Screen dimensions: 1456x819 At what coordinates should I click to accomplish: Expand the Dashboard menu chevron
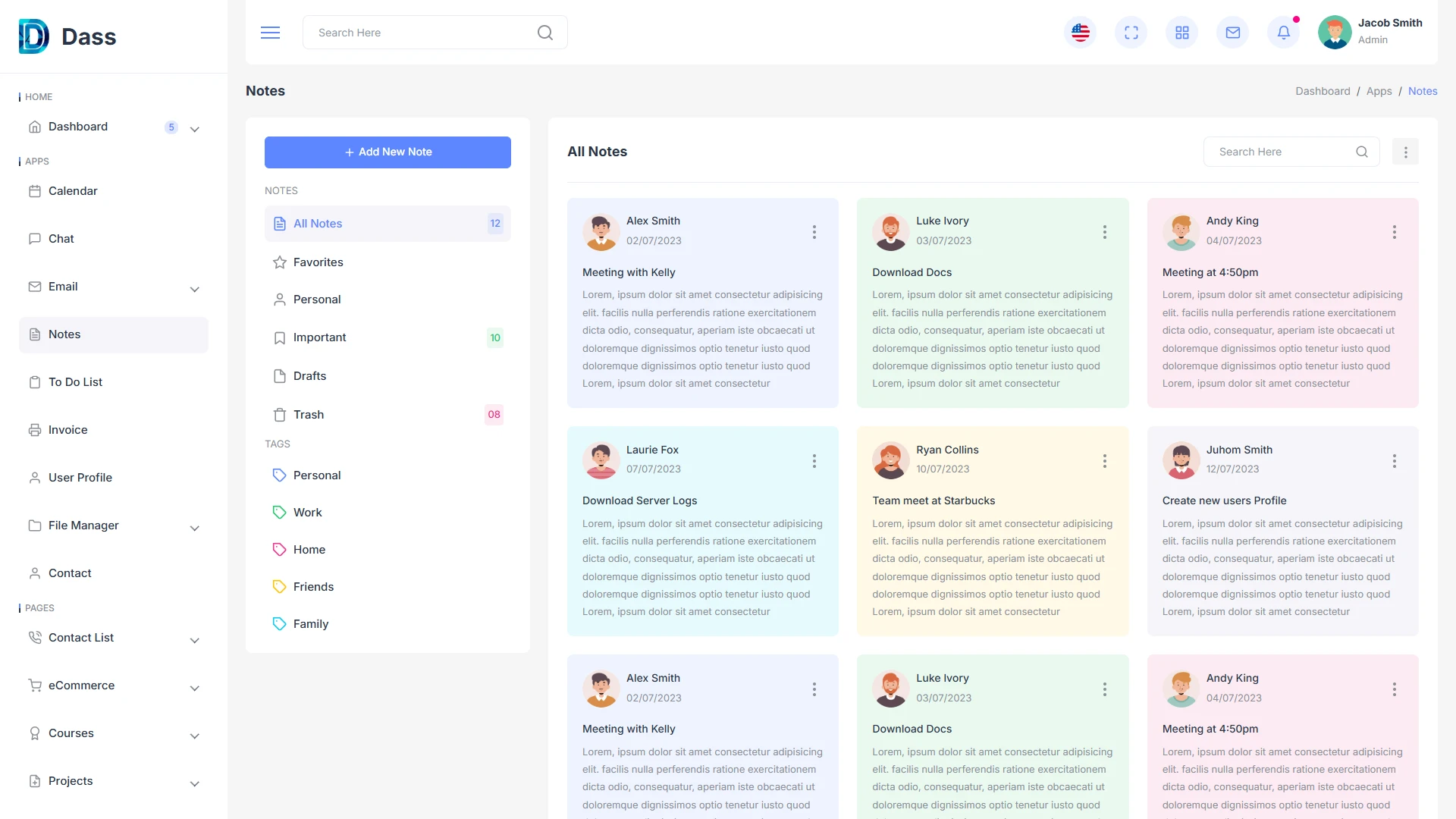tap(194, 130)
